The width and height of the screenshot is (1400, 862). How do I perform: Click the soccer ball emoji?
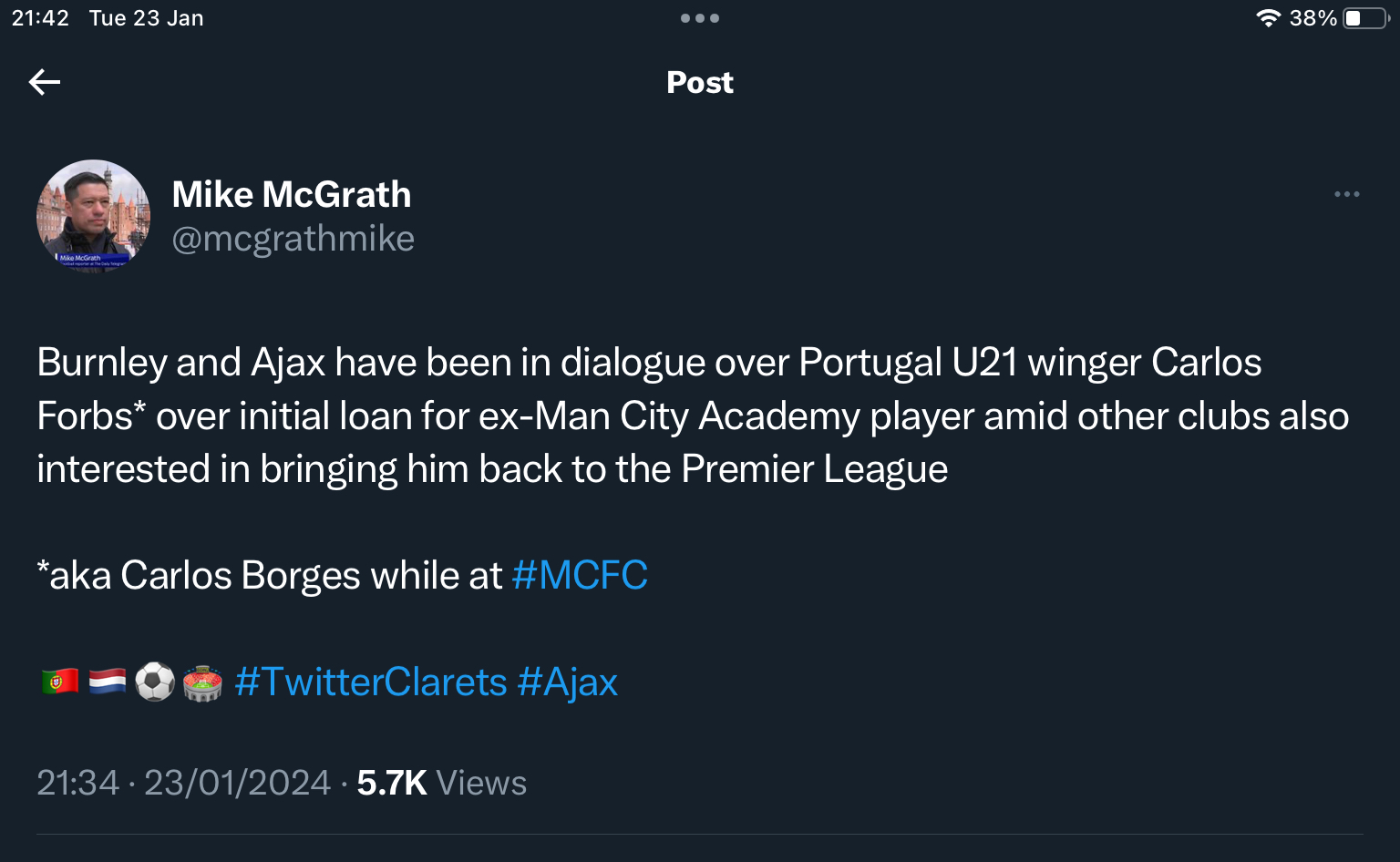pyautogui.click(x=155, y=682)
